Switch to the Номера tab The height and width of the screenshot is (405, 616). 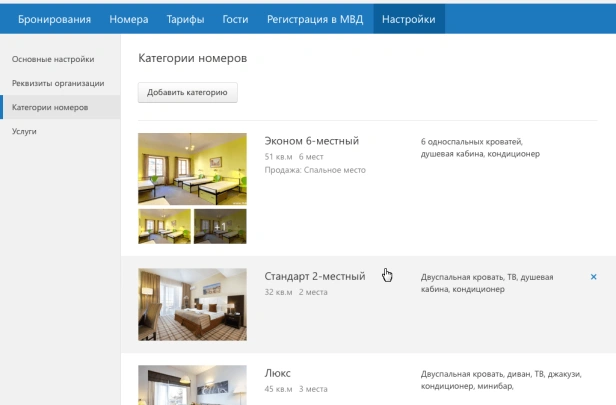(x=129, y=19)
